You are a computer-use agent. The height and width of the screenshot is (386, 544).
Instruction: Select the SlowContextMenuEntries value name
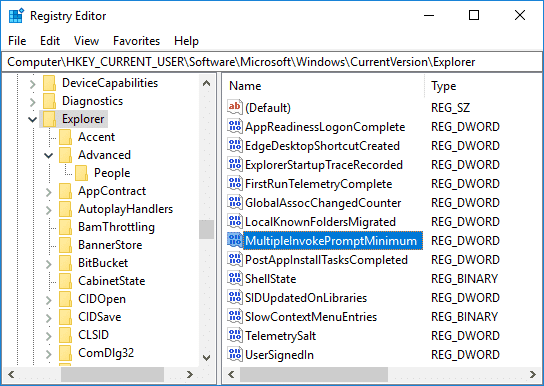click(x=311, y=317)
